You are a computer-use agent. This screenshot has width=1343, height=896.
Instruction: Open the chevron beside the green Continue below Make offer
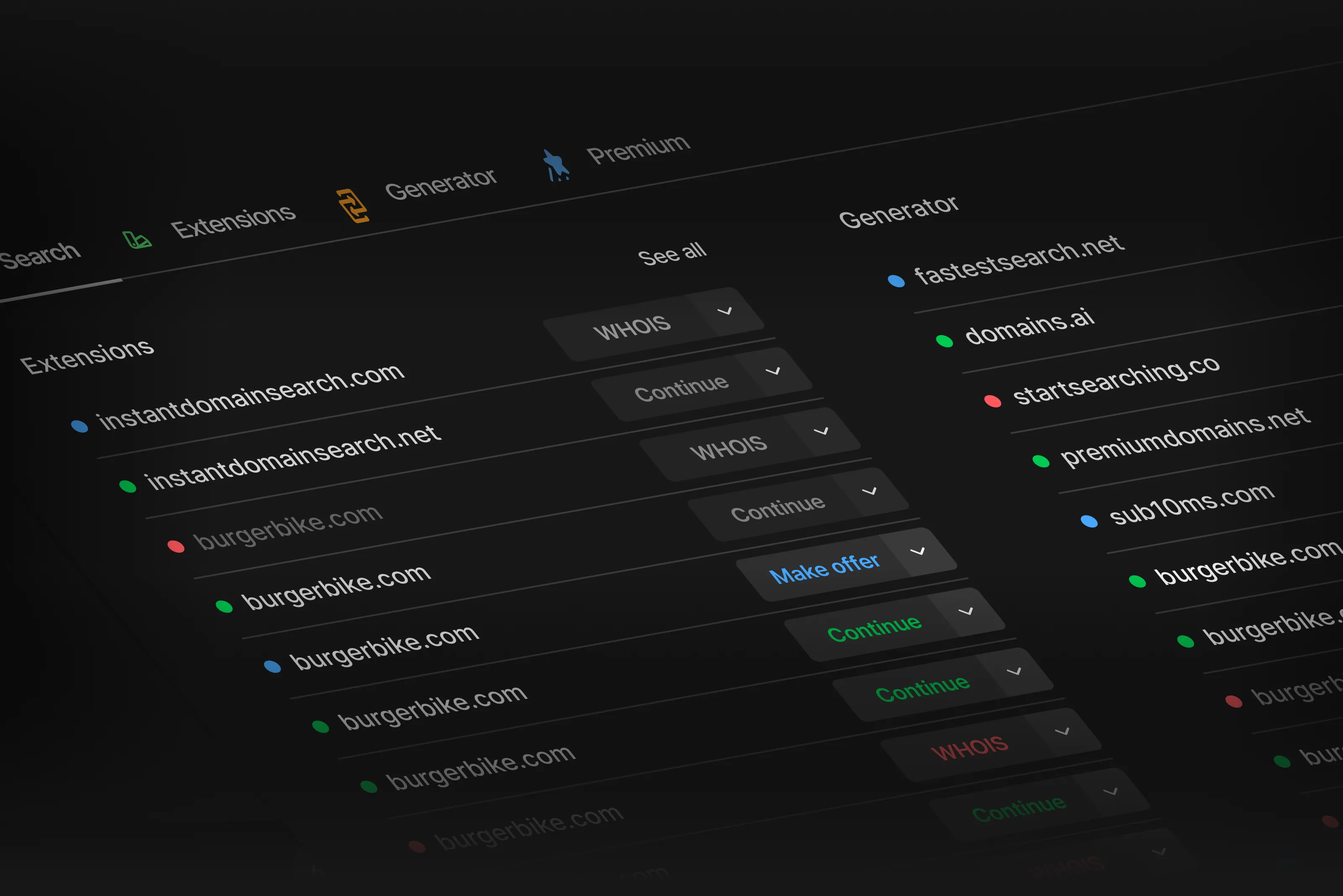tap(966, 611)
